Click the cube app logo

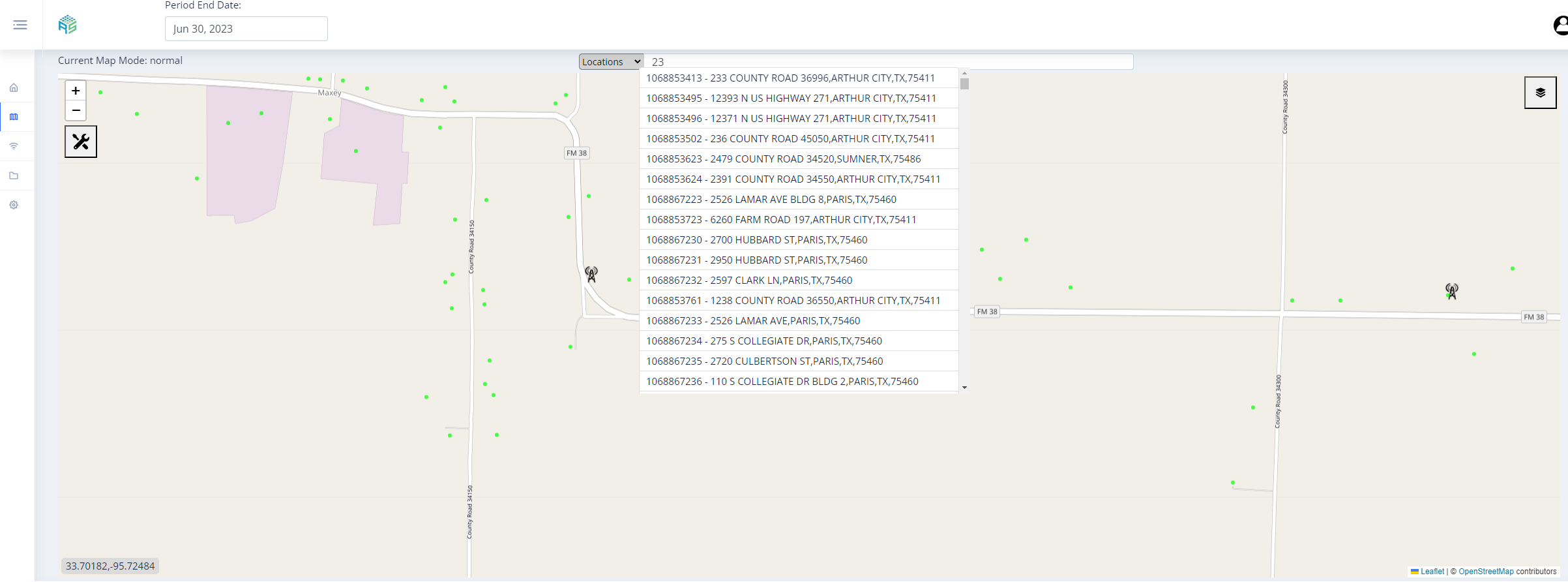point(67,25)
